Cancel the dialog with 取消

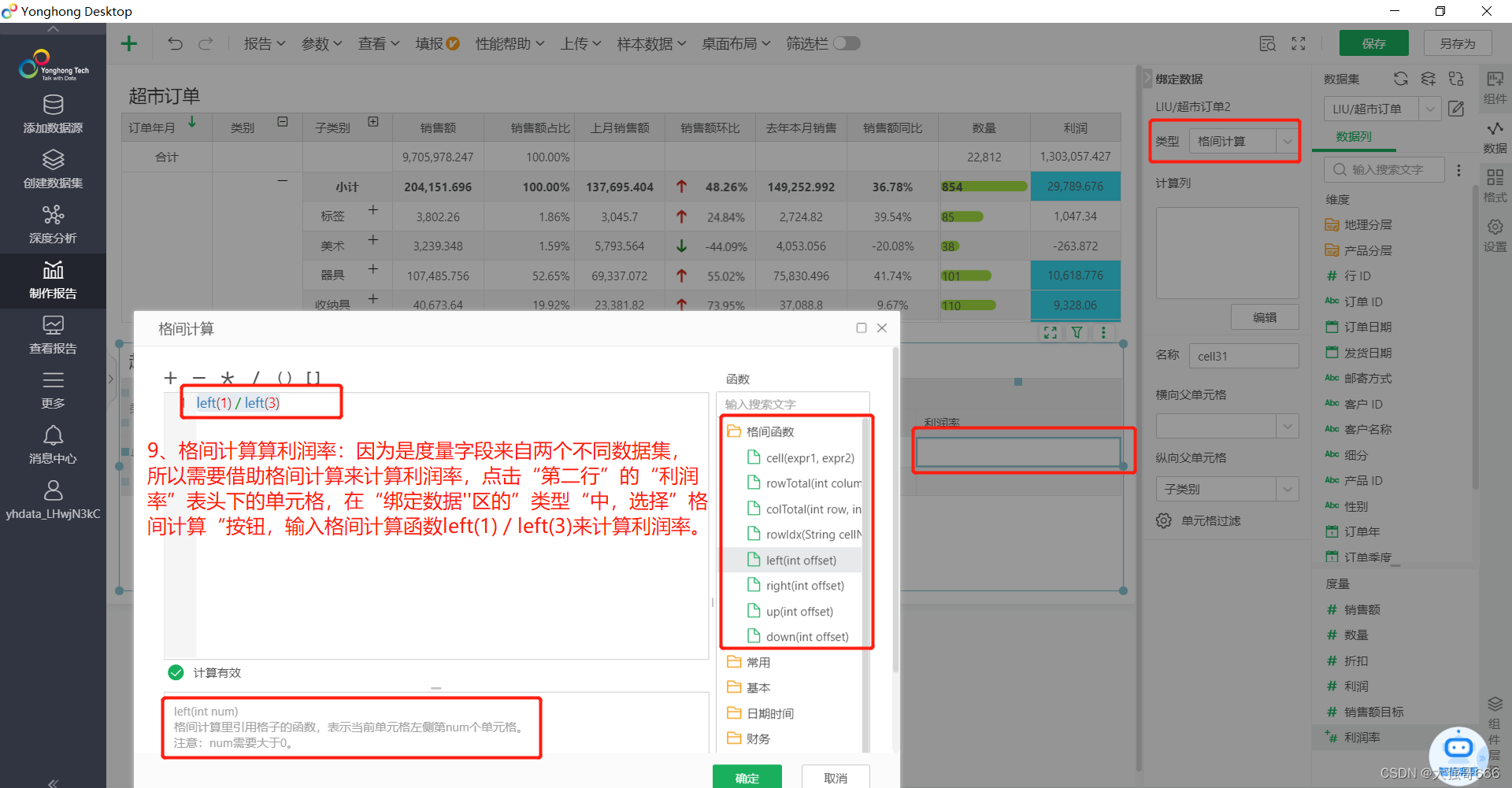836,777
